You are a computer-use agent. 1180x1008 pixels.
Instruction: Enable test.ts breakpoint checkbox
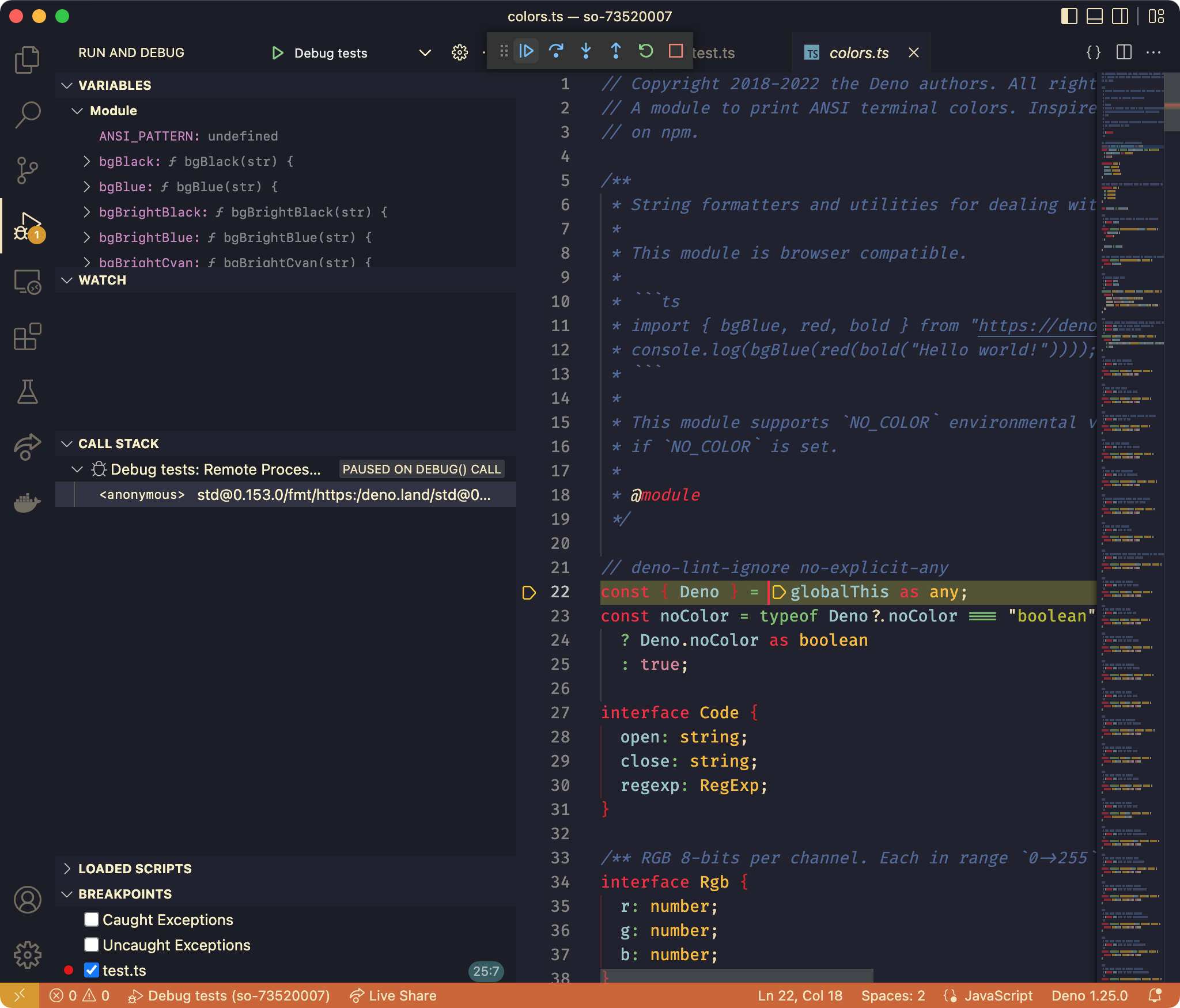point(92,970)
